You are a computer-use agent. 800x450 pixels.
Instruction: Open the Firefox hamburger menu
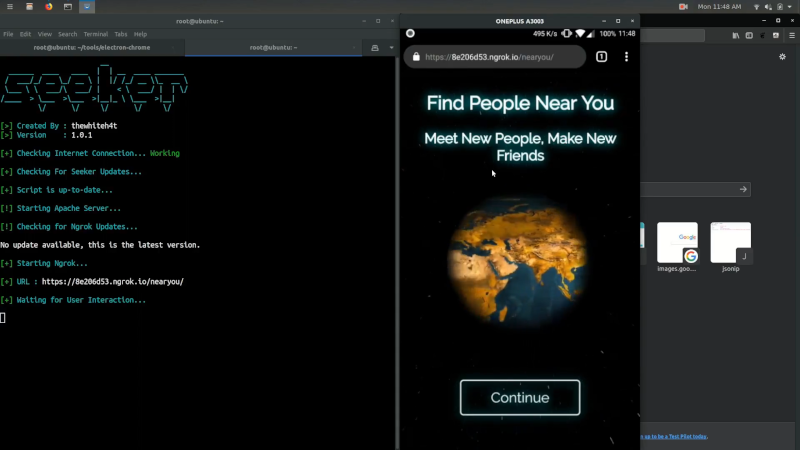792,36
